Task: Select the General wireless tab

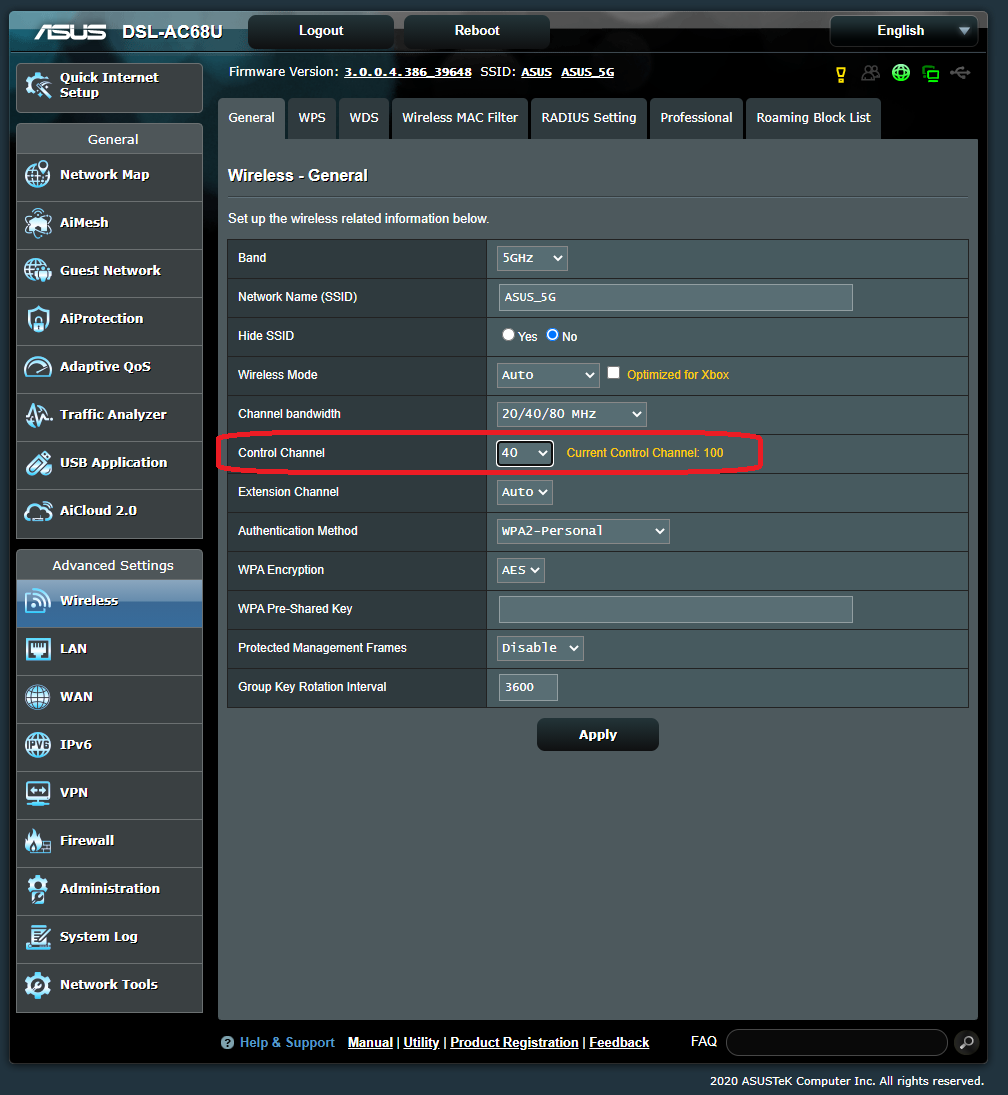Action: pyautogui.click(x=251, y=118)
